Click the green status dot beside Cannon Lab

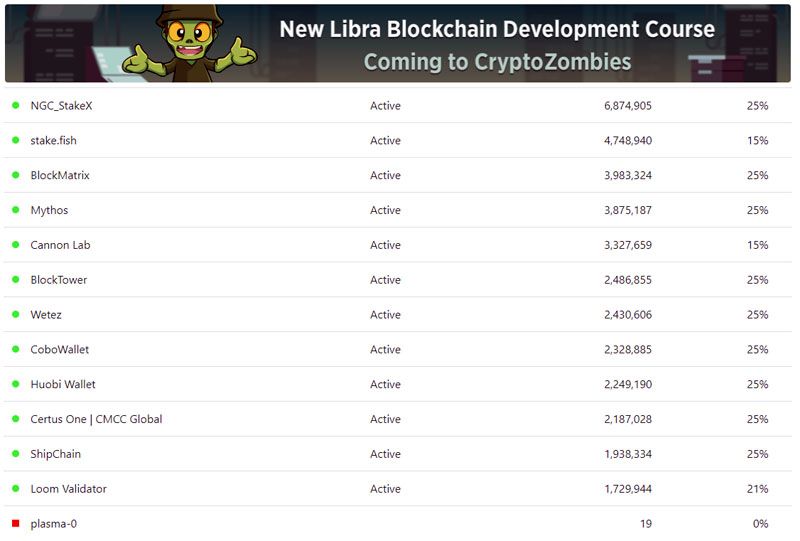[x=16, y=245]
